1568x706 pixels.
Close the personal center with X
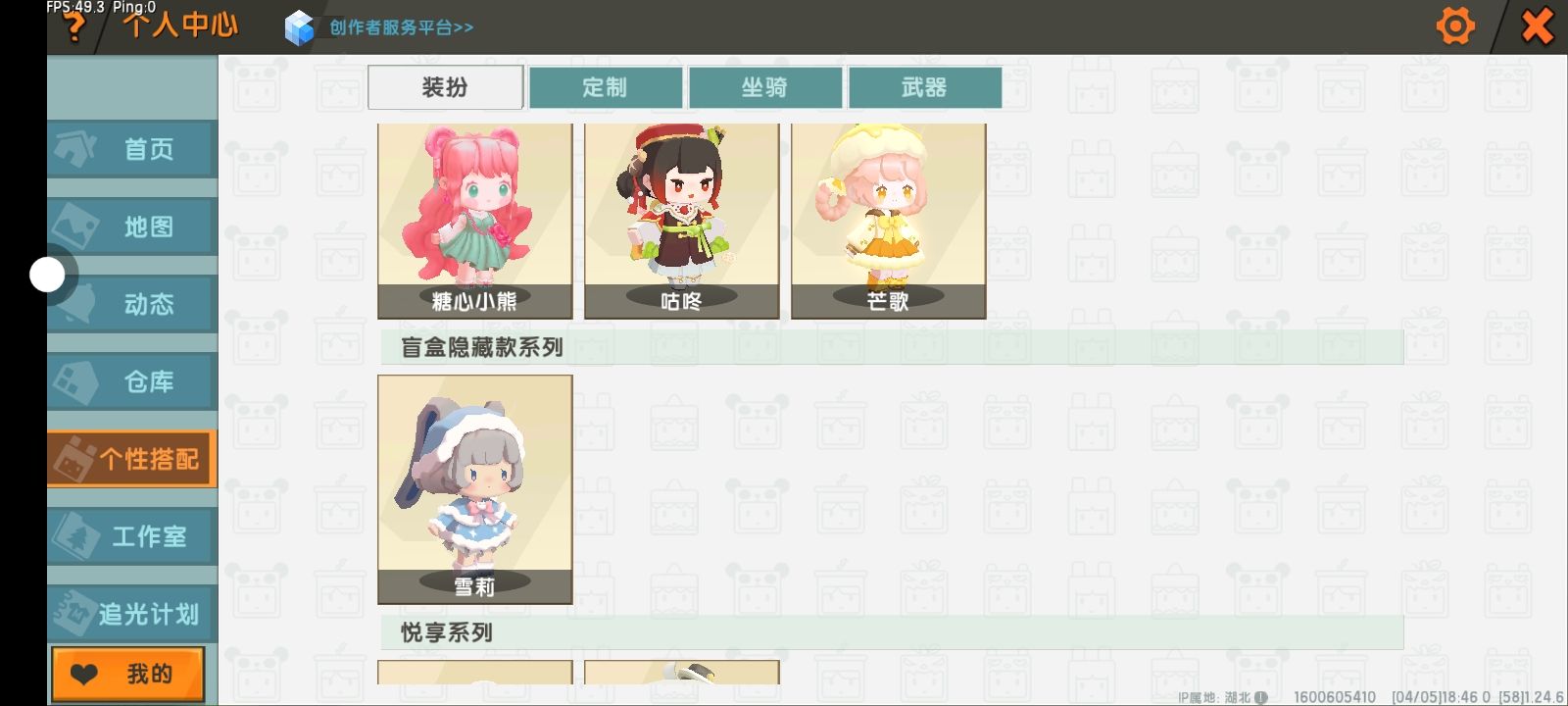[x=1538, y=26]
